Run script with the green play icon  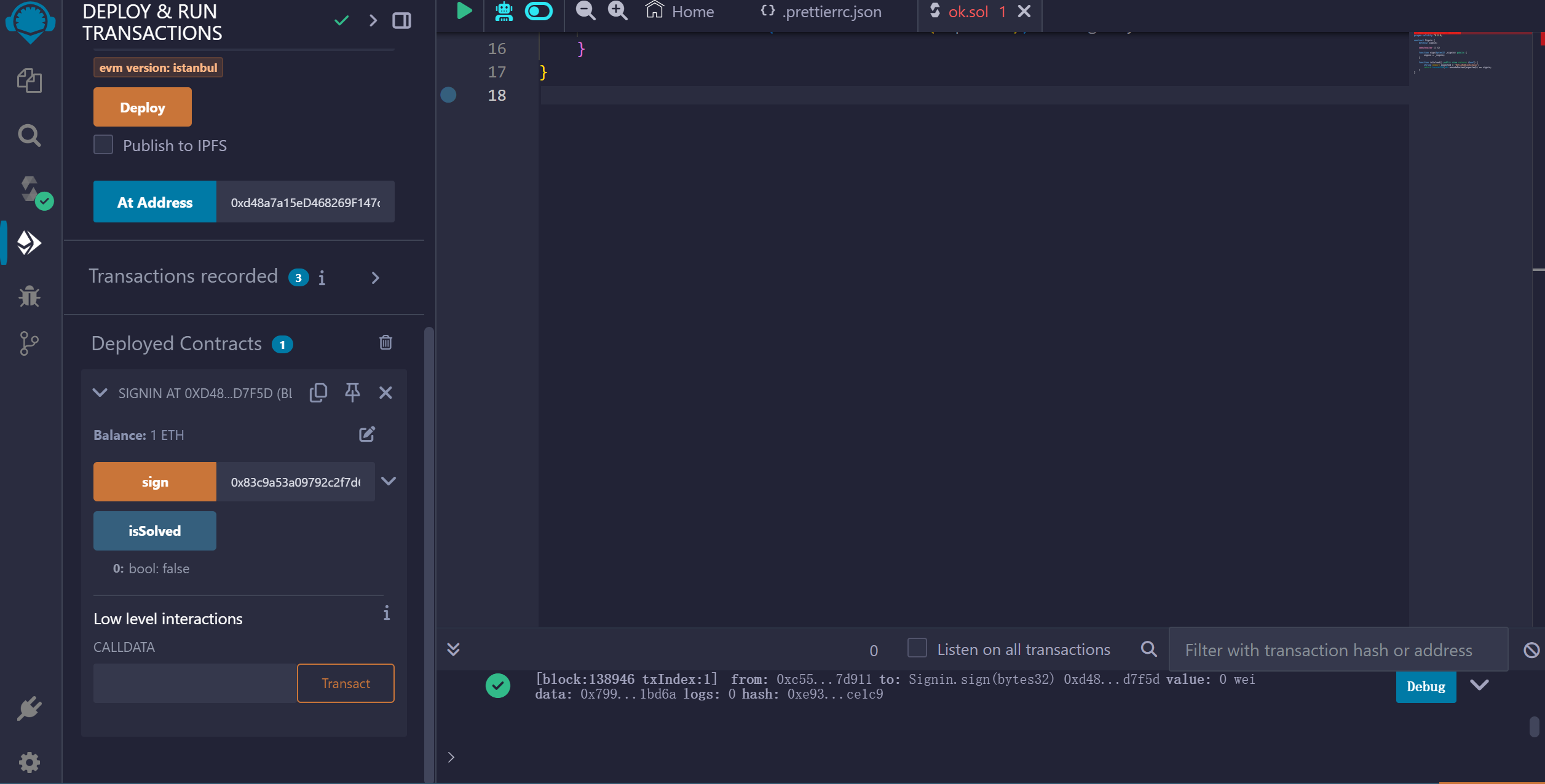pyautogui.click(x=464, y=11)
